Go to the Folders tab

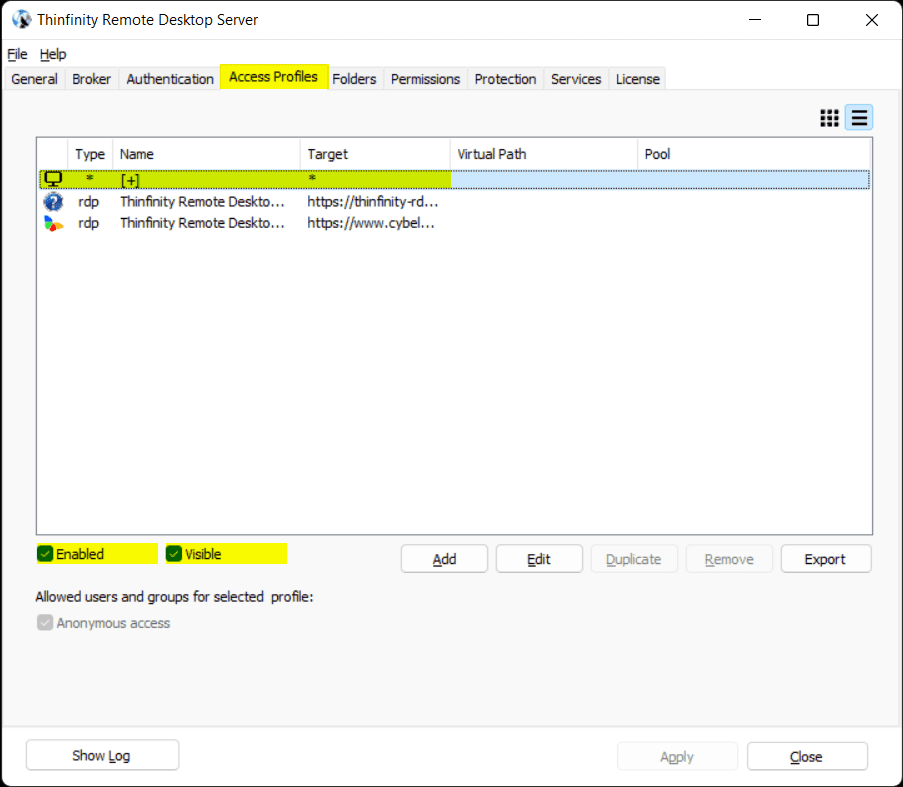tap(354, 79)
